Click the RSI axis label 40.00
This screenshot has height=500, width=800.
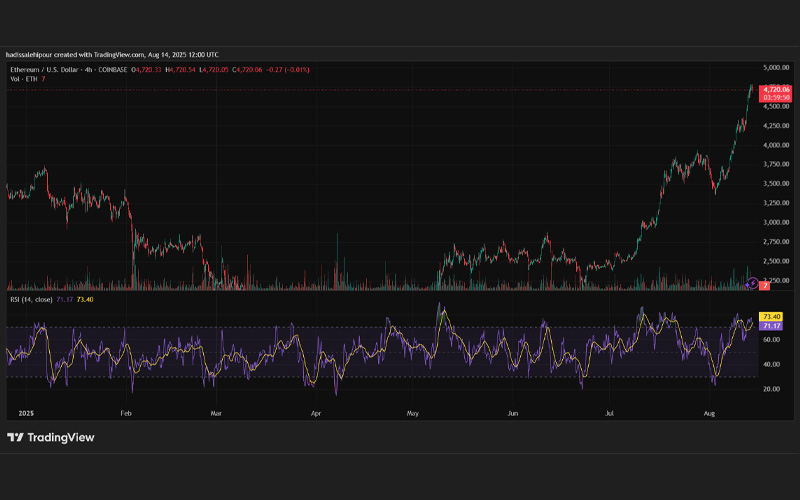click(x=771, y=364)
